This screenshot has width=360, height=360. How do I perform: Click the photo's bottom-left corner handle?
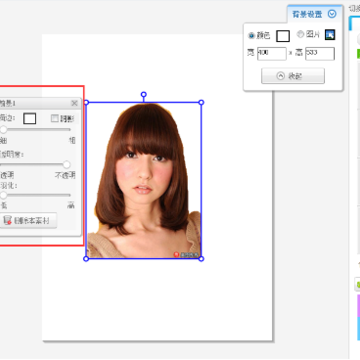pos(86,259)
